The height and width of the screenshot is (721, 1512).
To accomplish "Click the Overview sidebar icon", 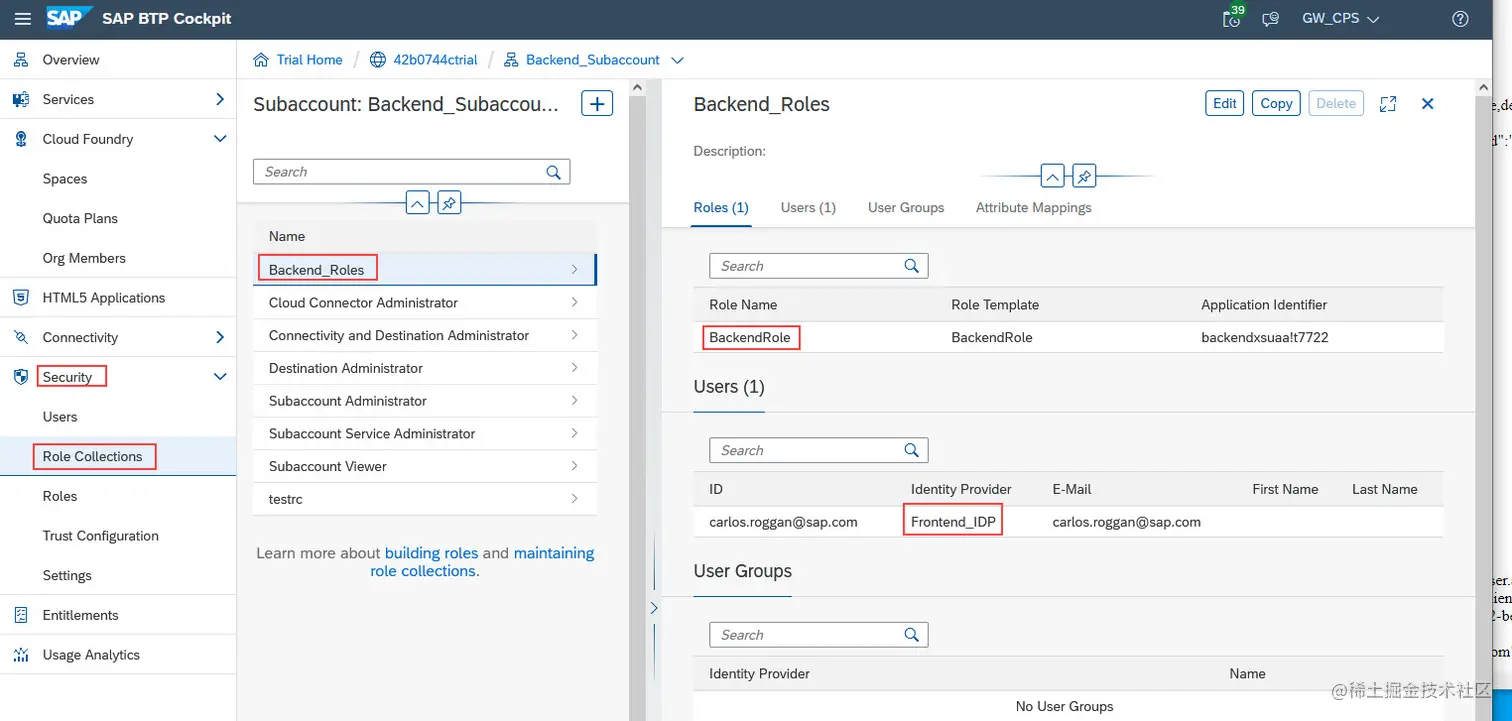I will coord(21,60).
